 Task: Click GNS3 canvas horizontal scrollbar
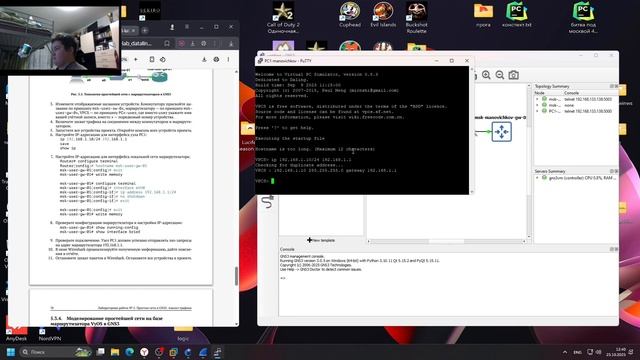446,242
